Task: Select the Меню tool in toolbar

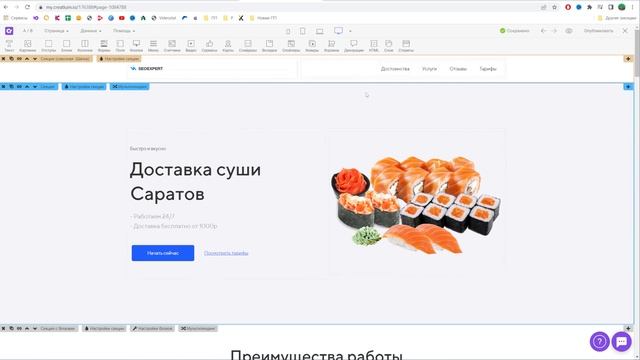Action: [153, 45]
